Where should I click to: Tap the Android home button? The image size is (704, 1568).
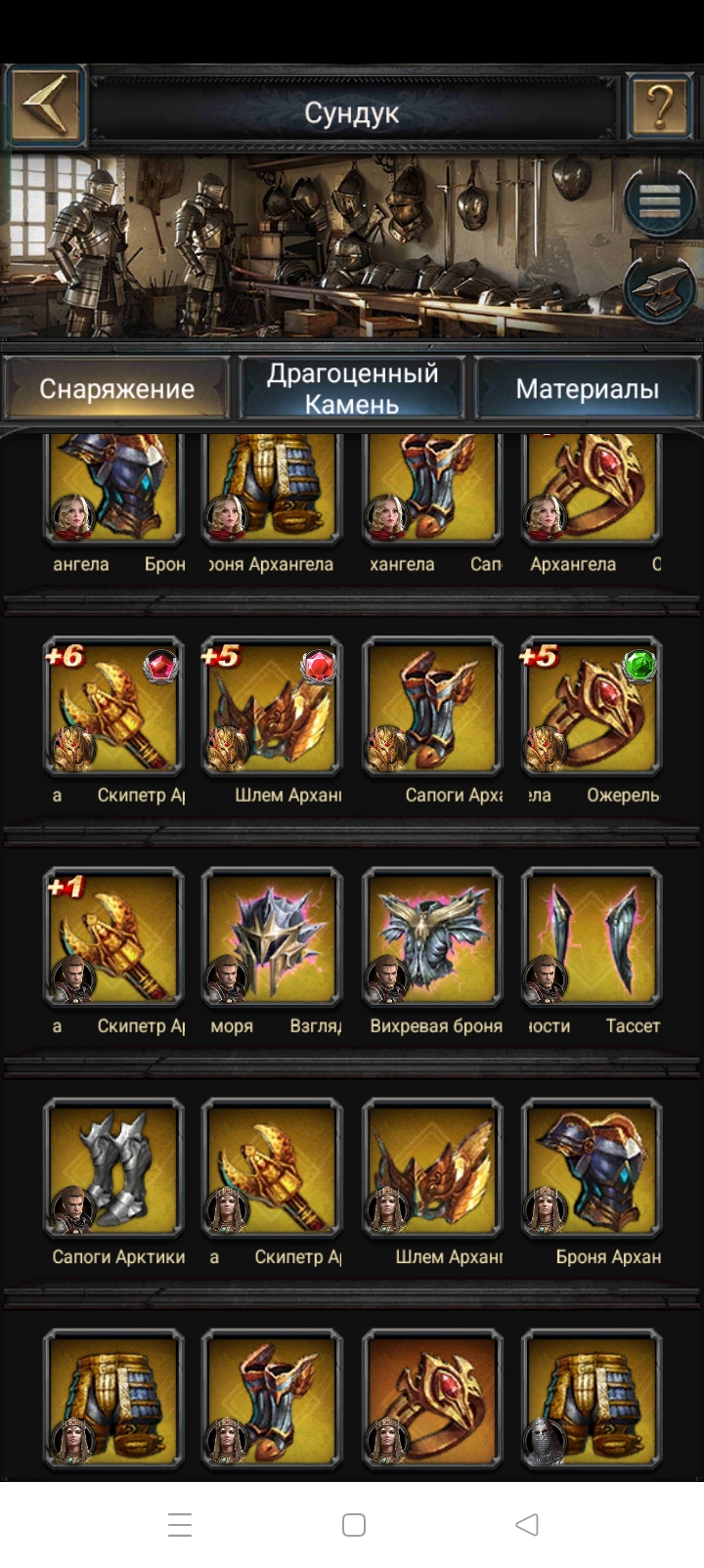[354, 1525]
